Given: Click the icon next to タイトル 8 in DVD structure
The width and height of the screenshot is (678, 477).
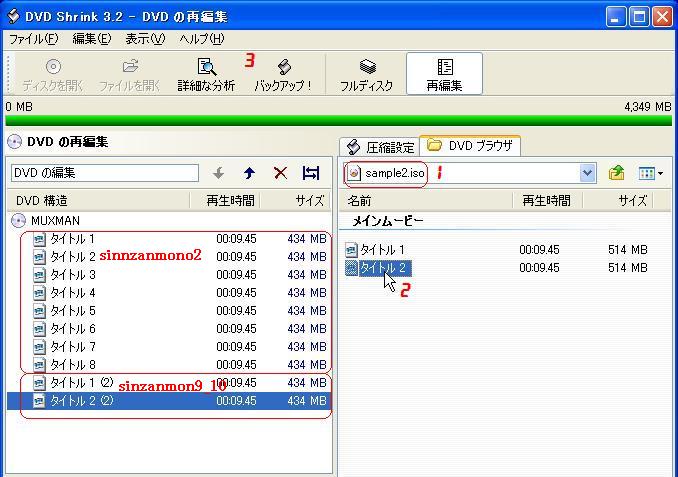Looking at the screenshot, I should coord(39,365).
